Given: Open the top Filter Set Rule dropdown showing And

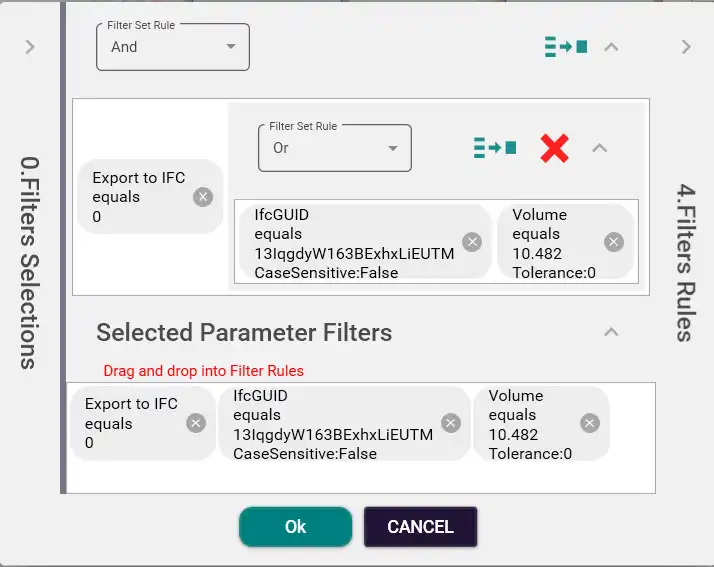Looking at the screenshot, I should pyautogui.click(x=173, y=47).
